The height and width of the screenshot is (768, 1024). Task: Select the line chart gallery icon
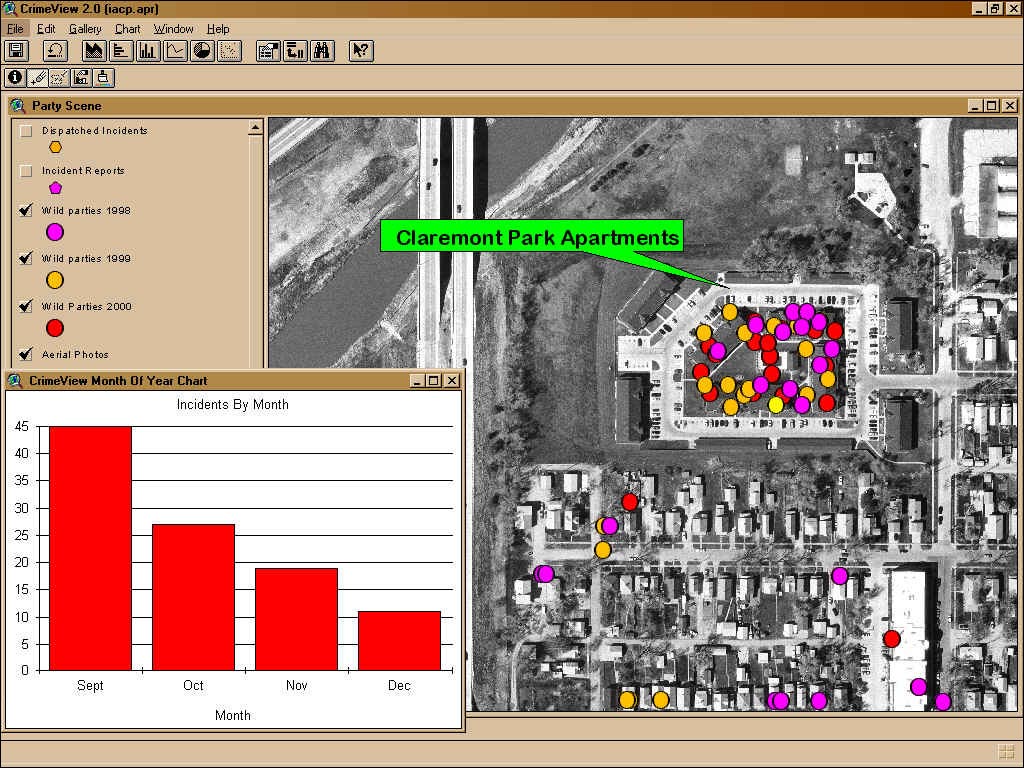(x=175, y=51)
